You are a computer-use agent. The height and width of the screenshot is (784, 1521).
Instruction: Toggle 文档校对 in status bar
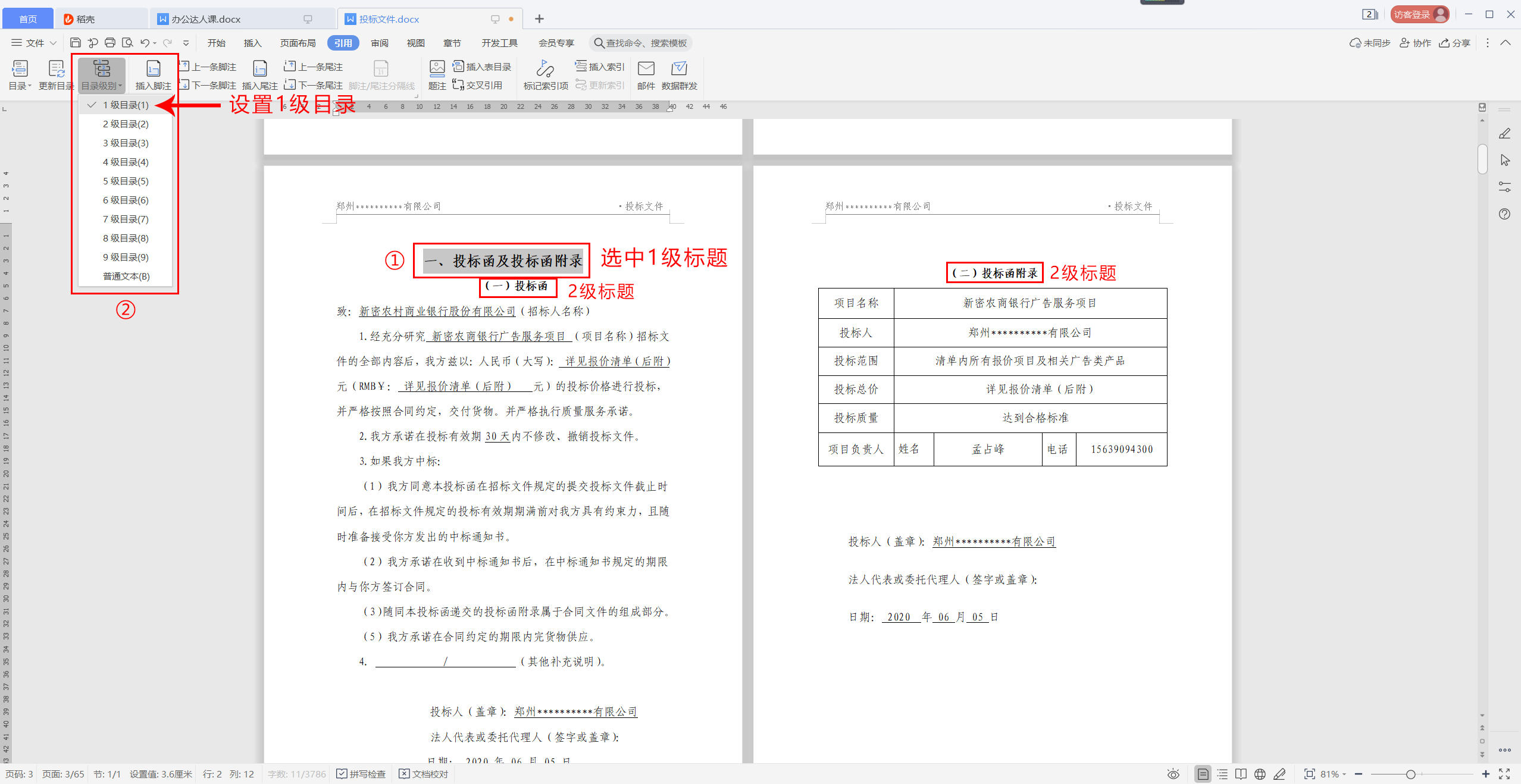coord(424,774)
